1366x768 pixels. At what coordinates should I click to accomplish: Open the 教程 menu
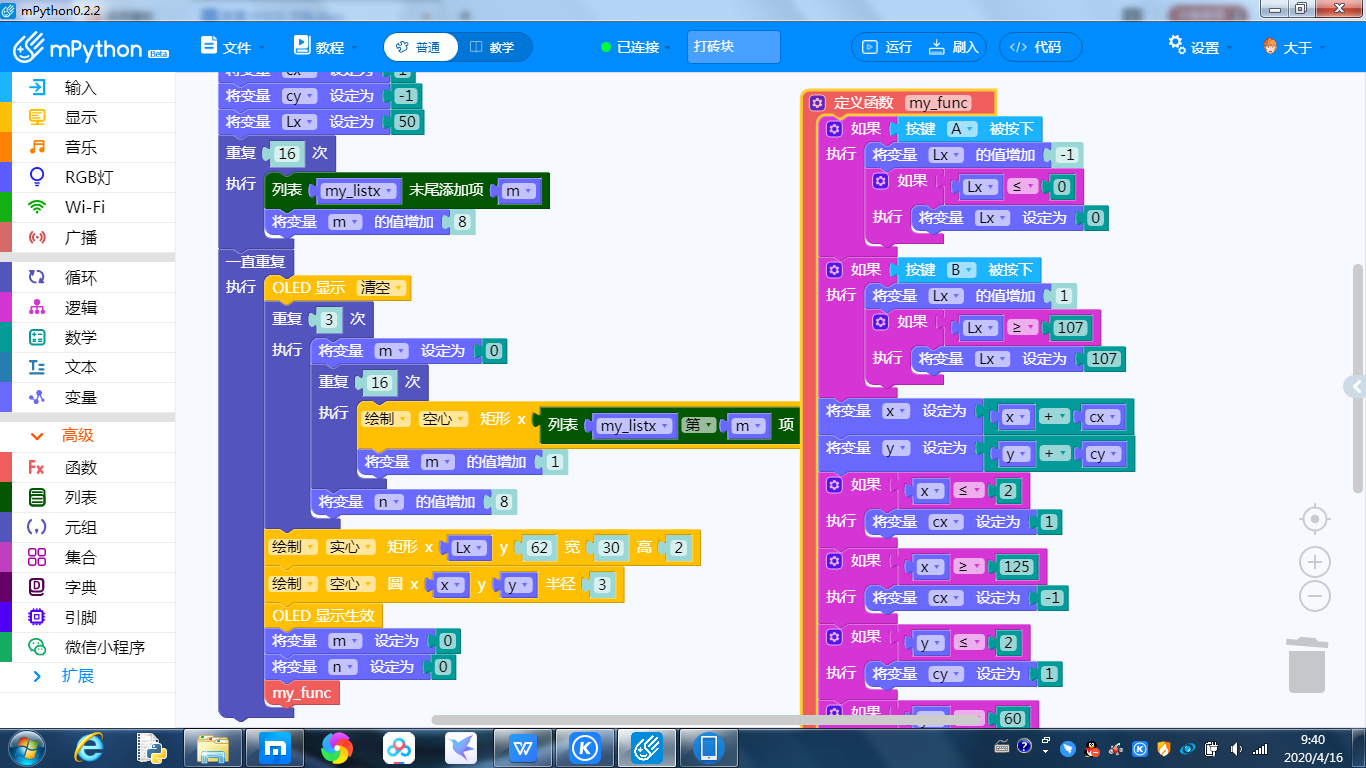coord(326,47)
